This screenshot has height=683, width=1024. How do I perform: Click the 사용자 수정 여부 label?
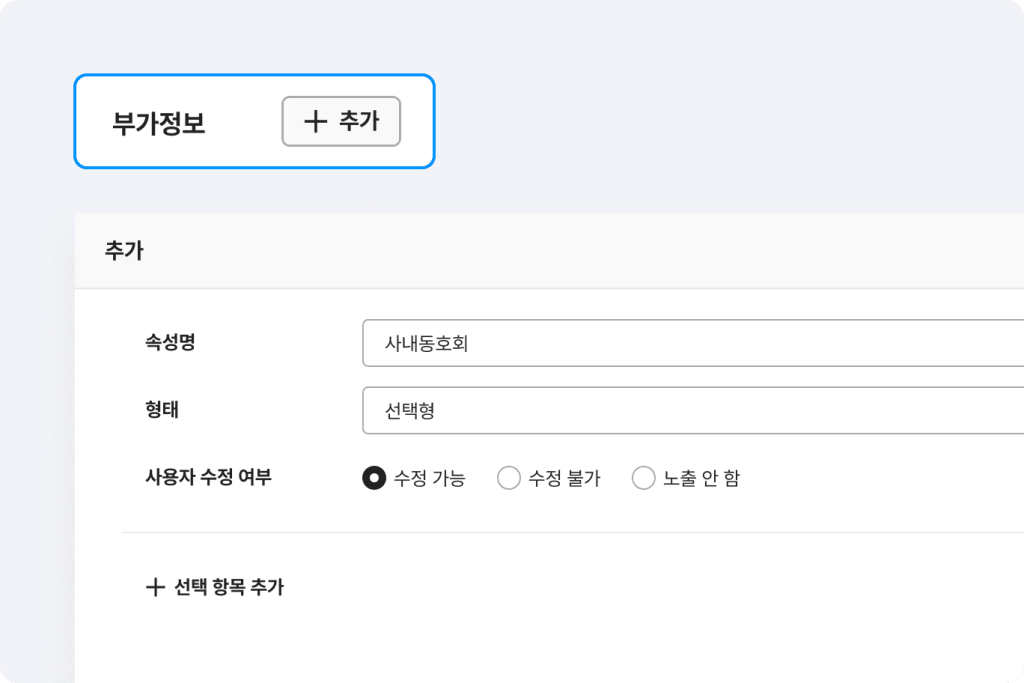click(208, 477)
